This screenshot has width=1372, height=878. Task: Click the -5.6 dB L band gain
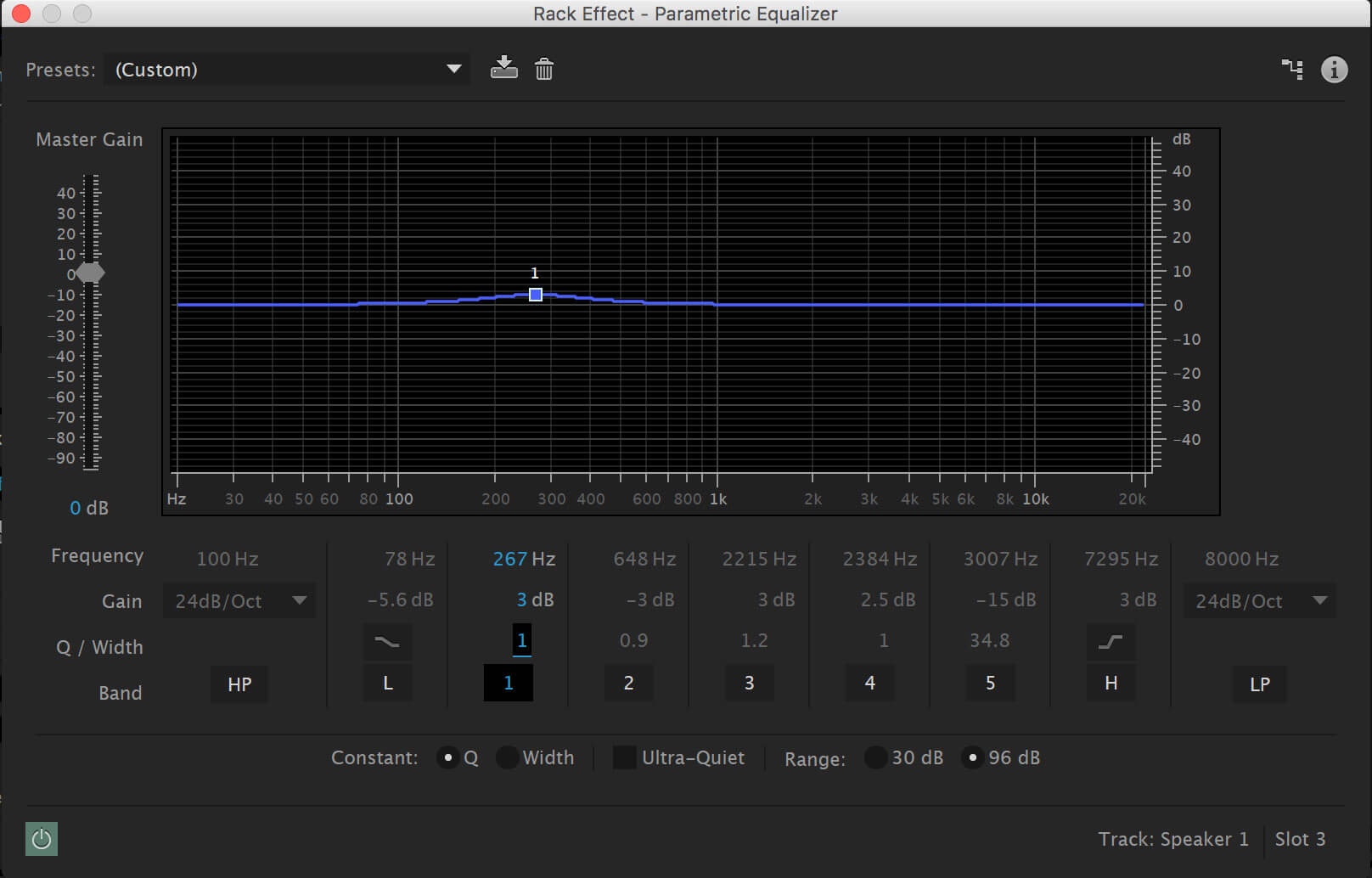pyautogui.click(x=400, y=599)
